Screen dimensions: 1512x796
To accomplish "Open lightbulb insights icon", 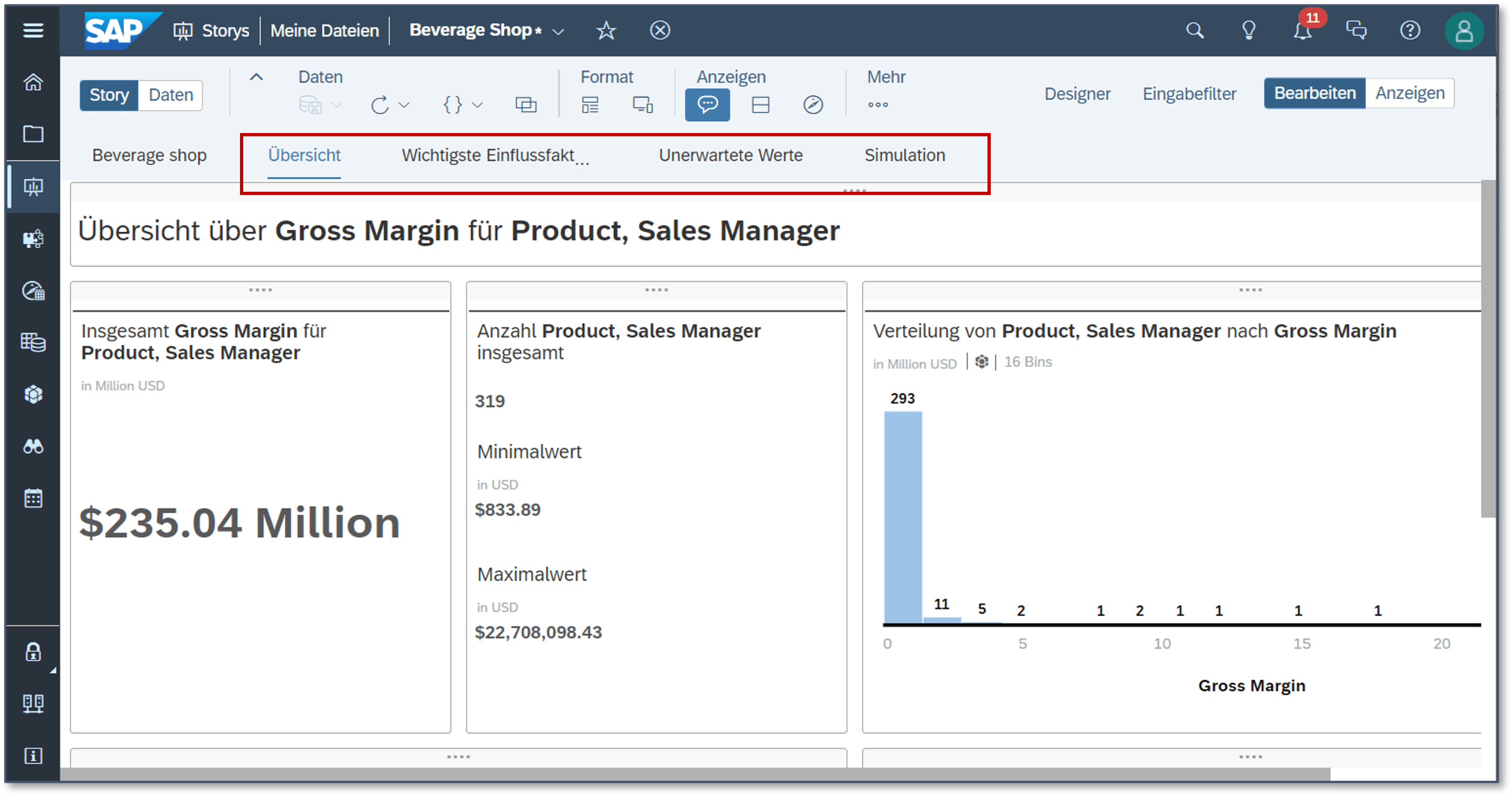I will click(x=1249, y=31).
